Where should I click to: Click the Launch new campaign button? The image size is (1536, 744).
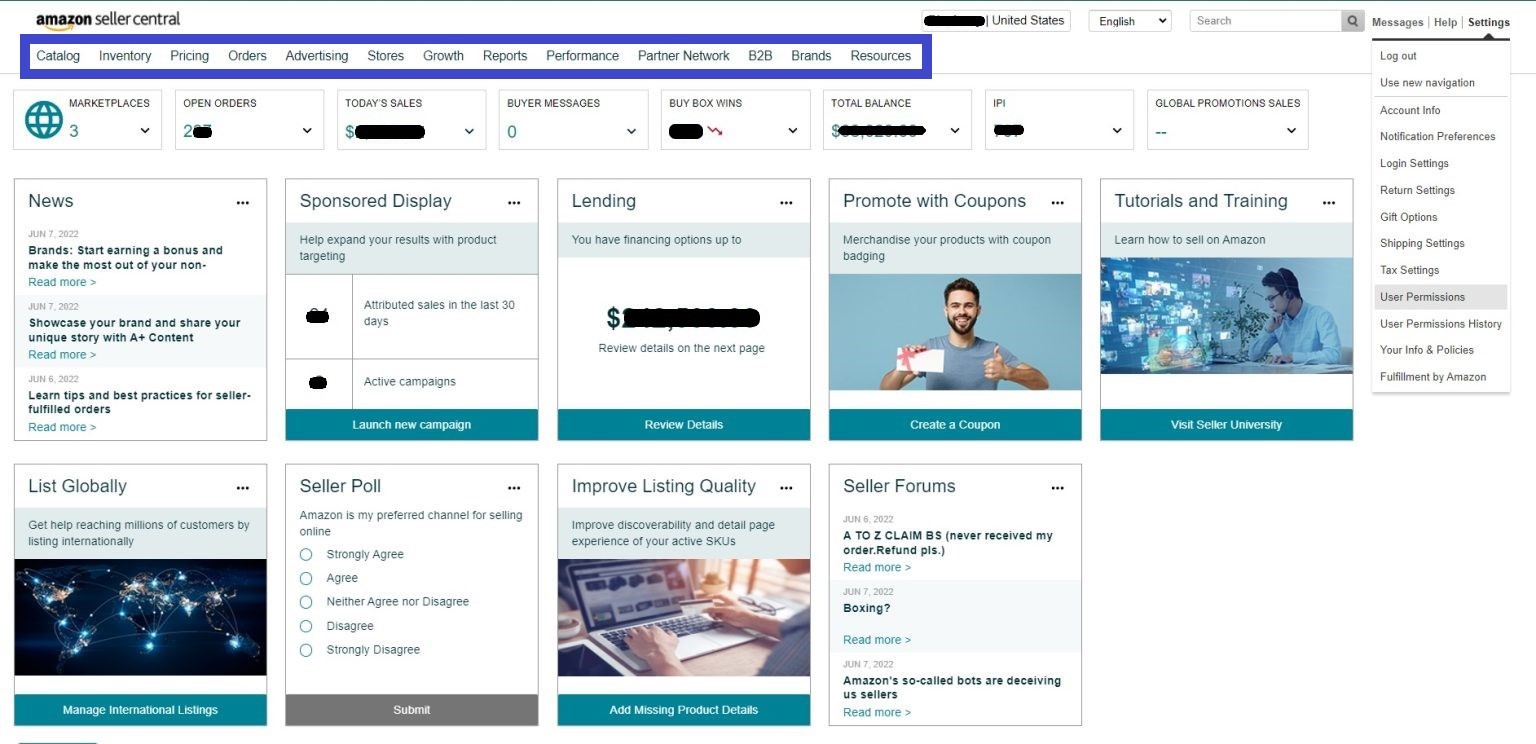(411, 425)
